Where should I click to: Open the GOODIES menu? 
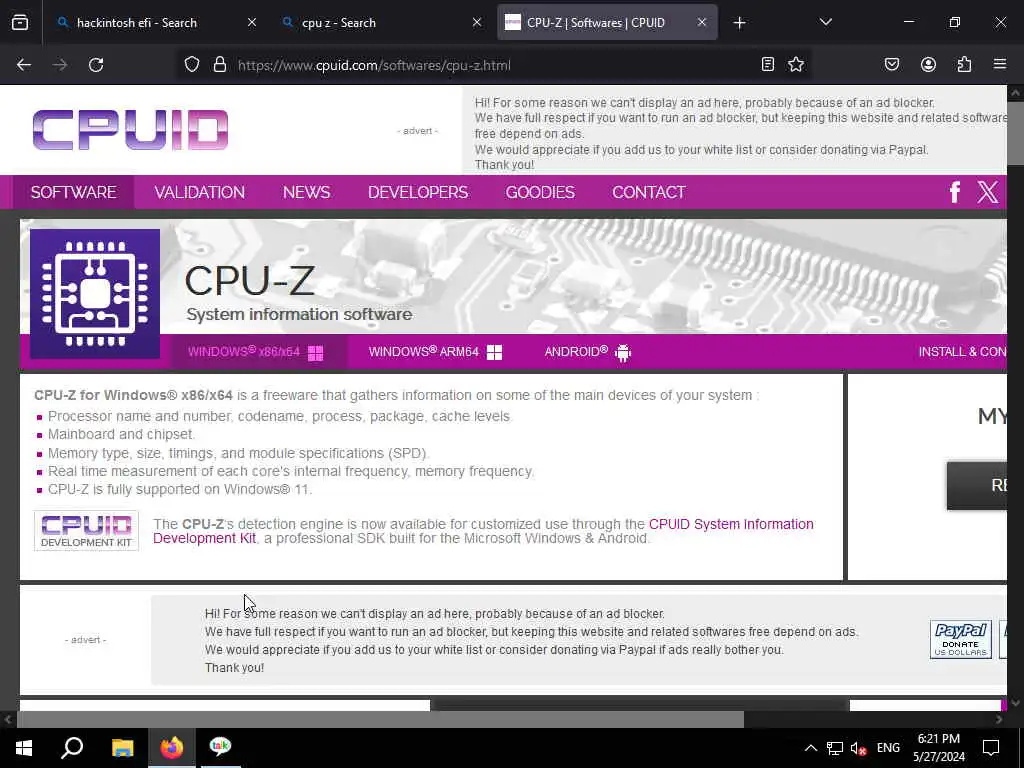[540, 192]
